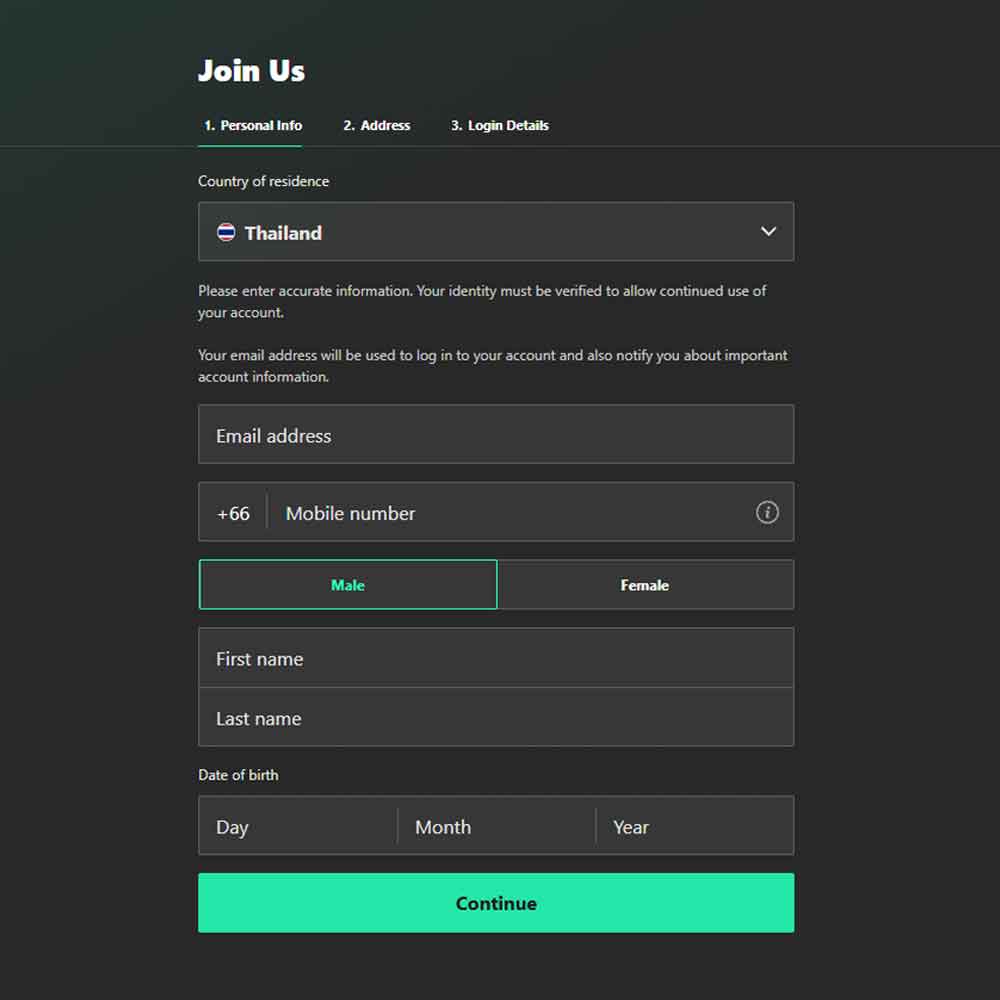Viewport: 1000px width, 1000px height.
Task: Click the info icon in Mobile number field
Action: [767, 513]
